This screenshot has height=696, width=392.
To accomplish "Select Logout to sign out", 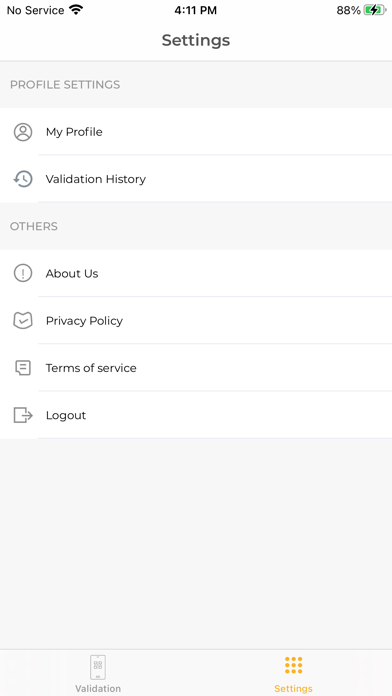I will (x=196, y=415).
